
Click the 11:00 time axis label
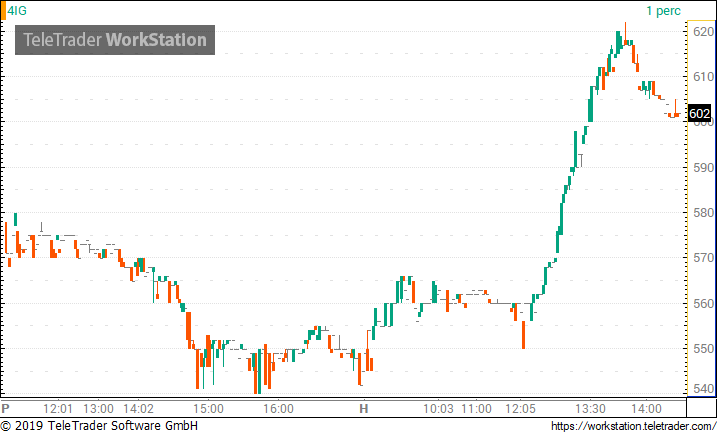click(476, 408)
